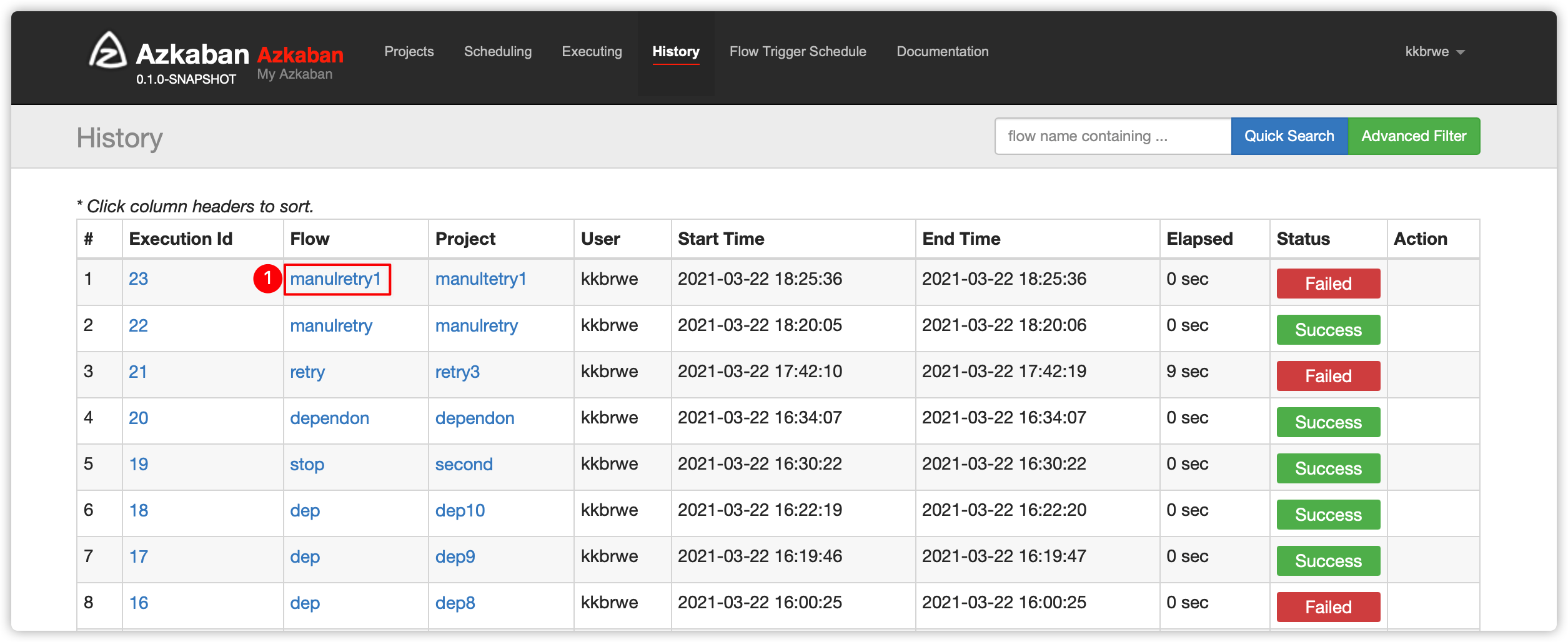Select the My Azkaban label text
This screenshot has width=1568, height=642.
(295, 74)
